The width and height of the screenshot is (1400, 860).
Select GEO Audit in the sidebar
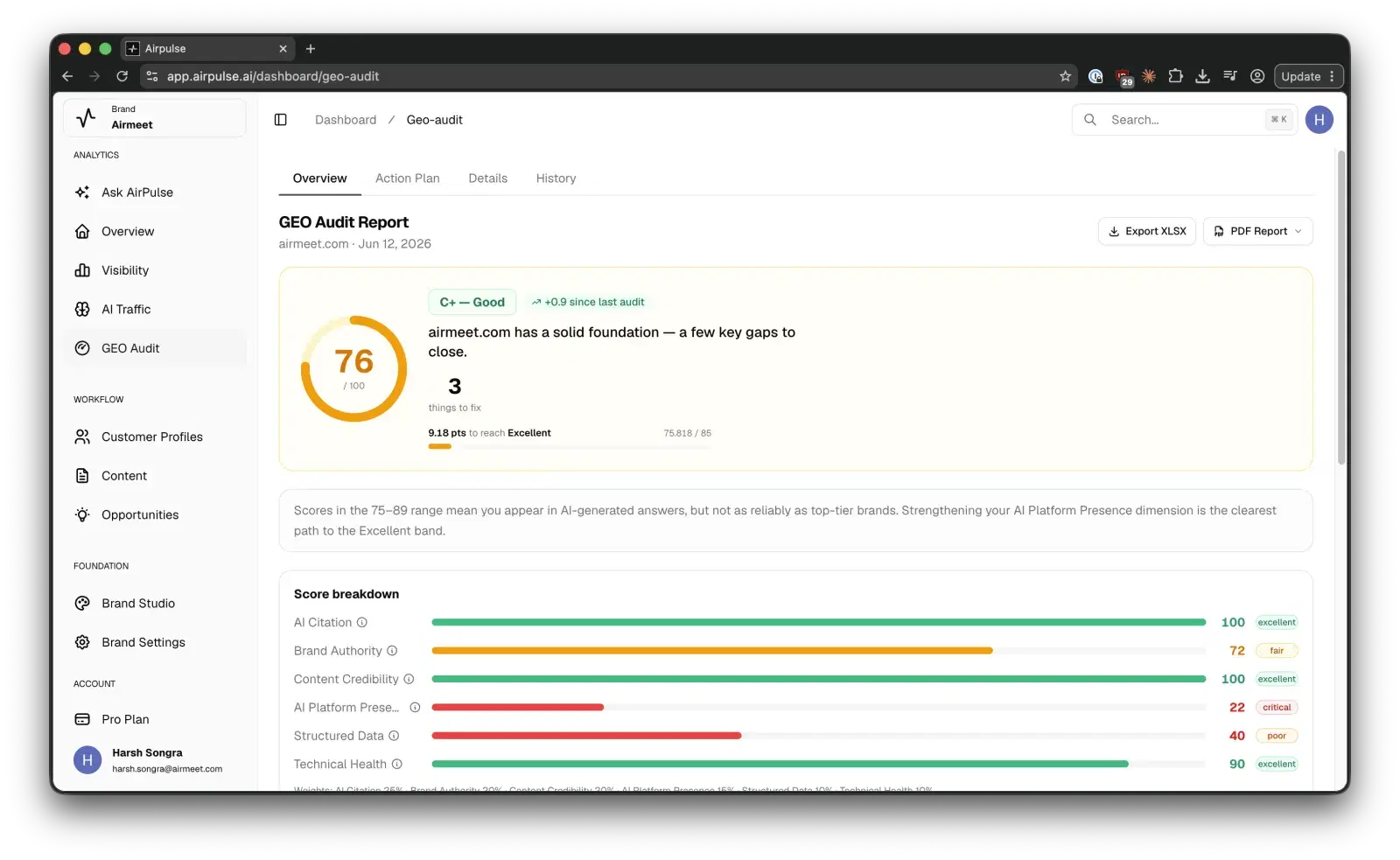click(x=155, y=348)
